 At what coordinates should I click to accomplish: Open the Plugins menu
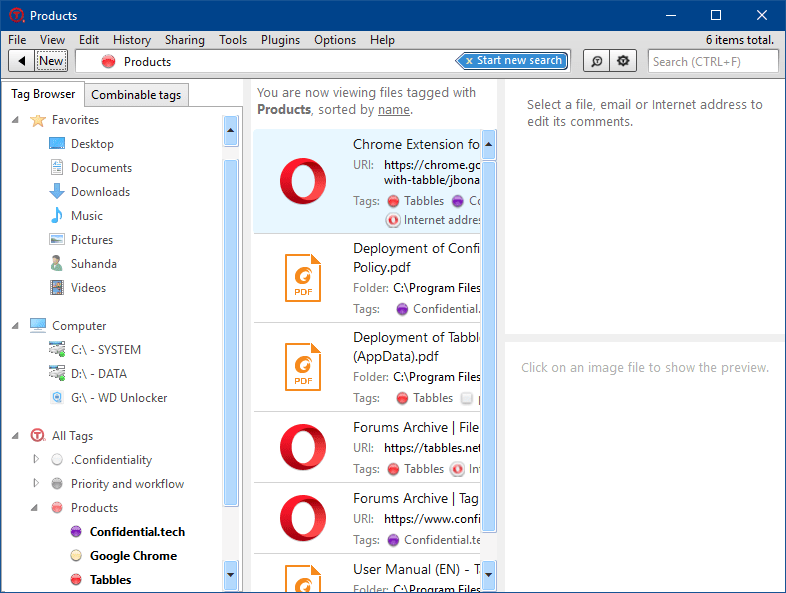[280, 40]
